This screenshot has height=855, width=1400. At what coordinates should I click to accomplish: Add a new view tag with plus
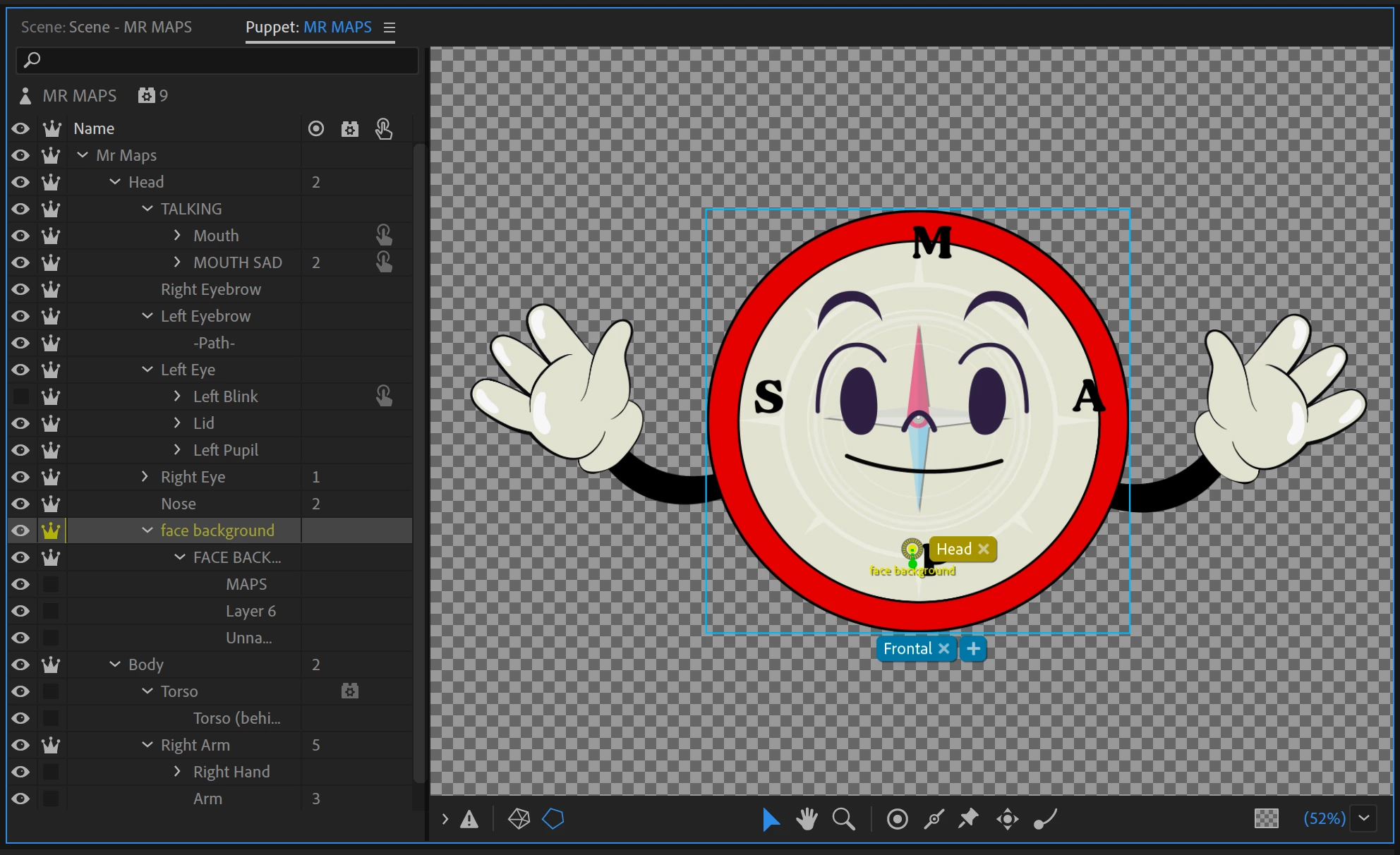pyautogui.click(x=973, y=648)
